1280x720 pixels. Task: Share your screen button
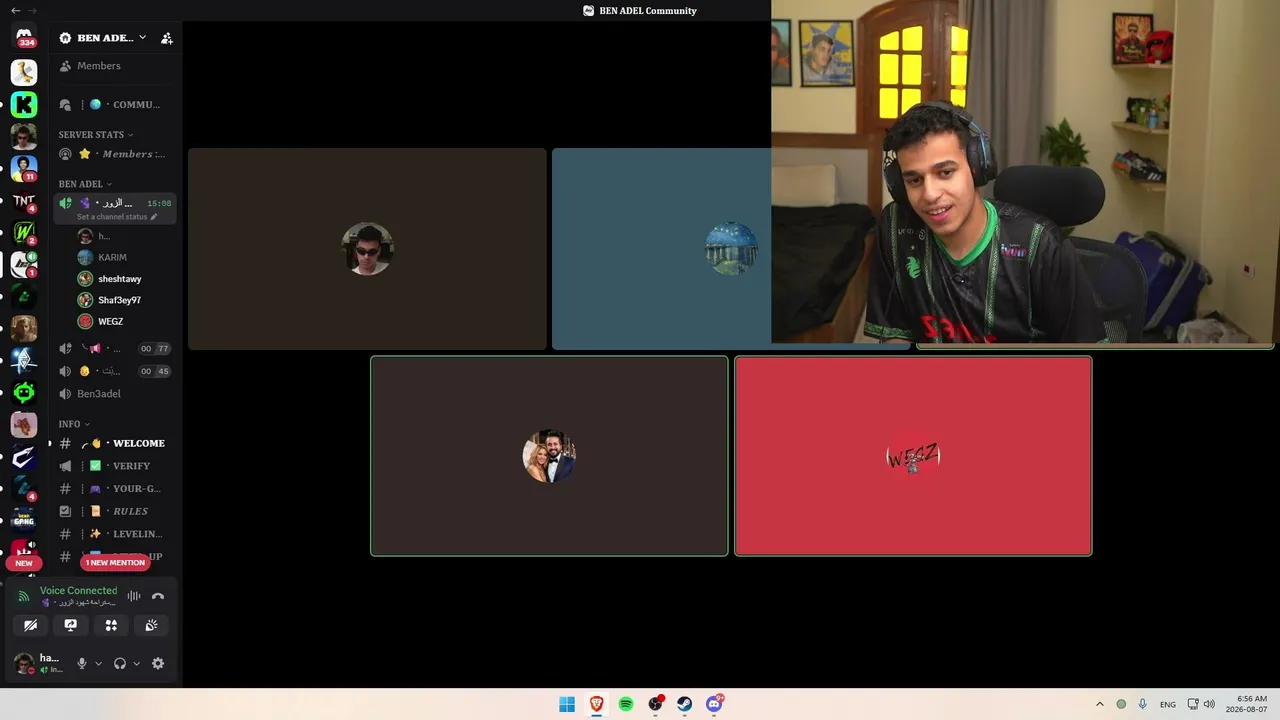click(x=71, y=625)
